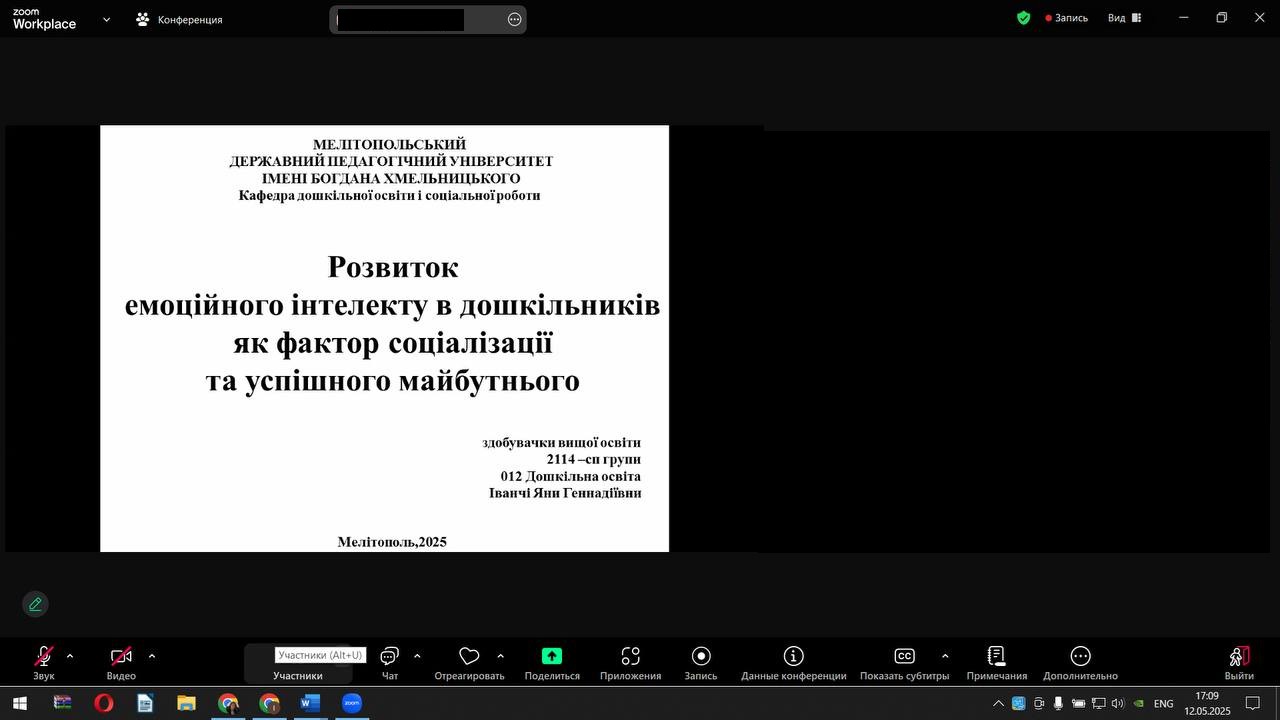Open the Приложения apps icon
This screenshot has width=1280, height=720.
630,656
